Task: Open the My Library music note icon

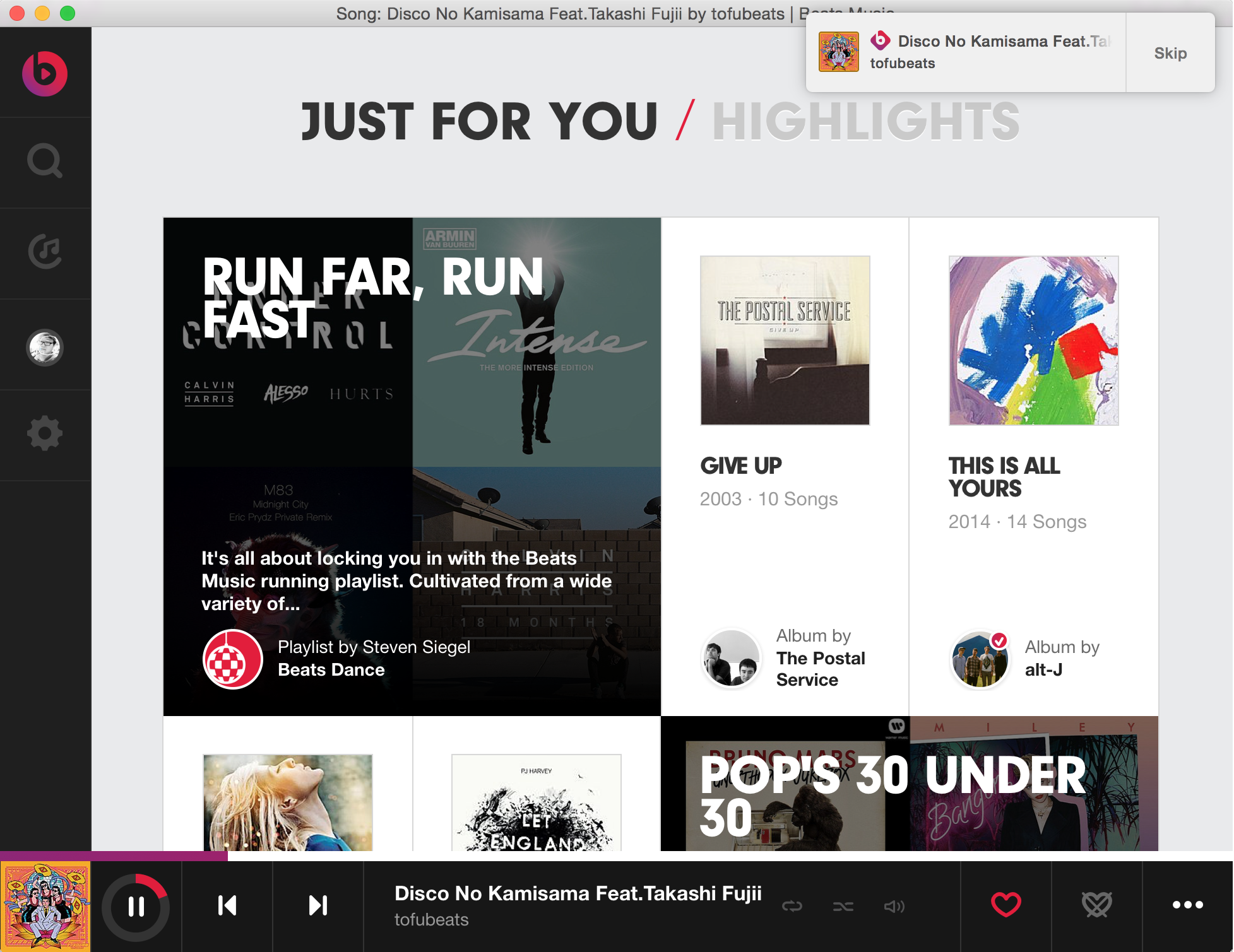Action: tap(45, 252)
